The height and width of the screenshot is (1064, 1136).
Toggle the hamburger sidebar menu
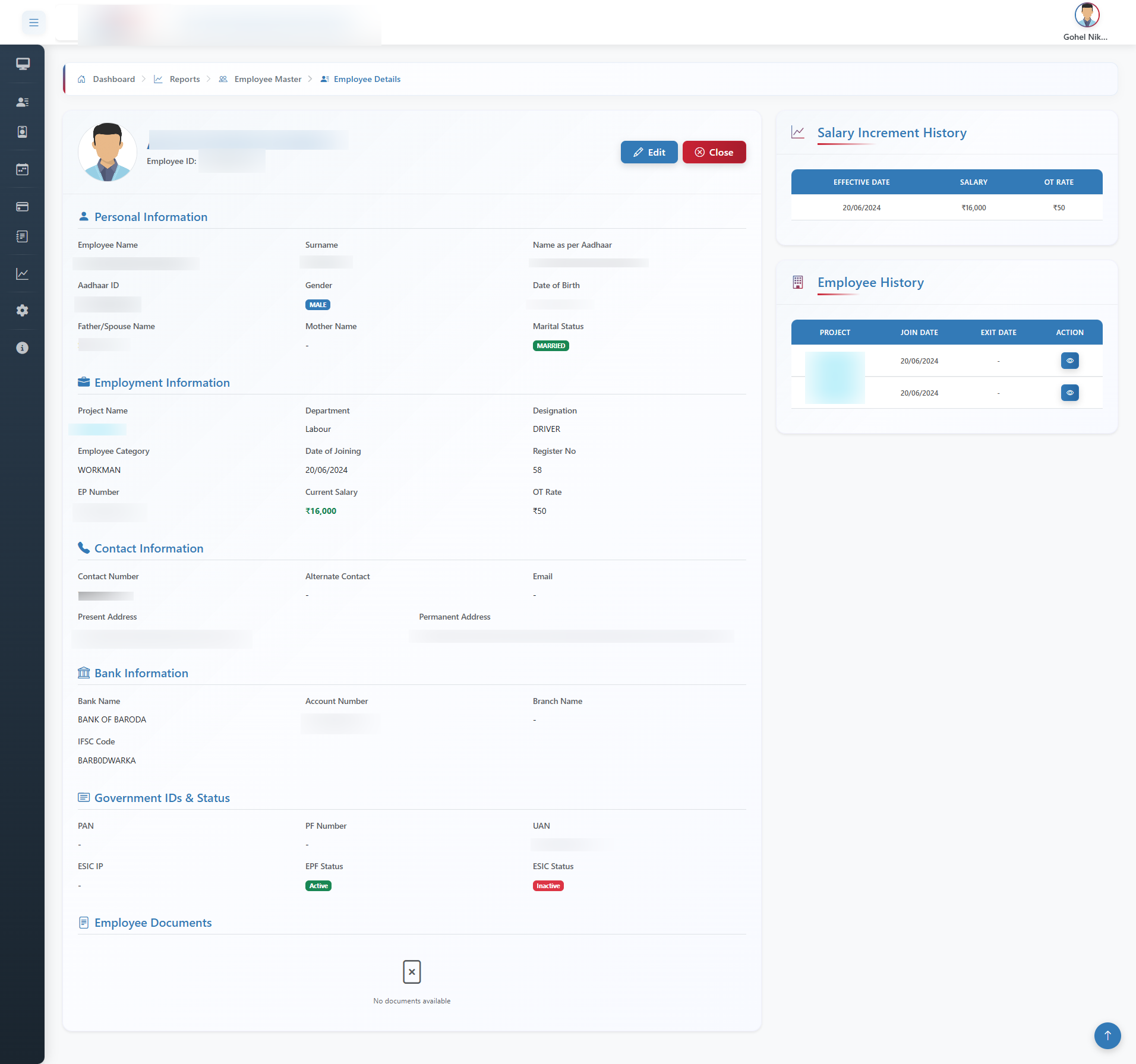pyautogui.click(x=34, y=23)
